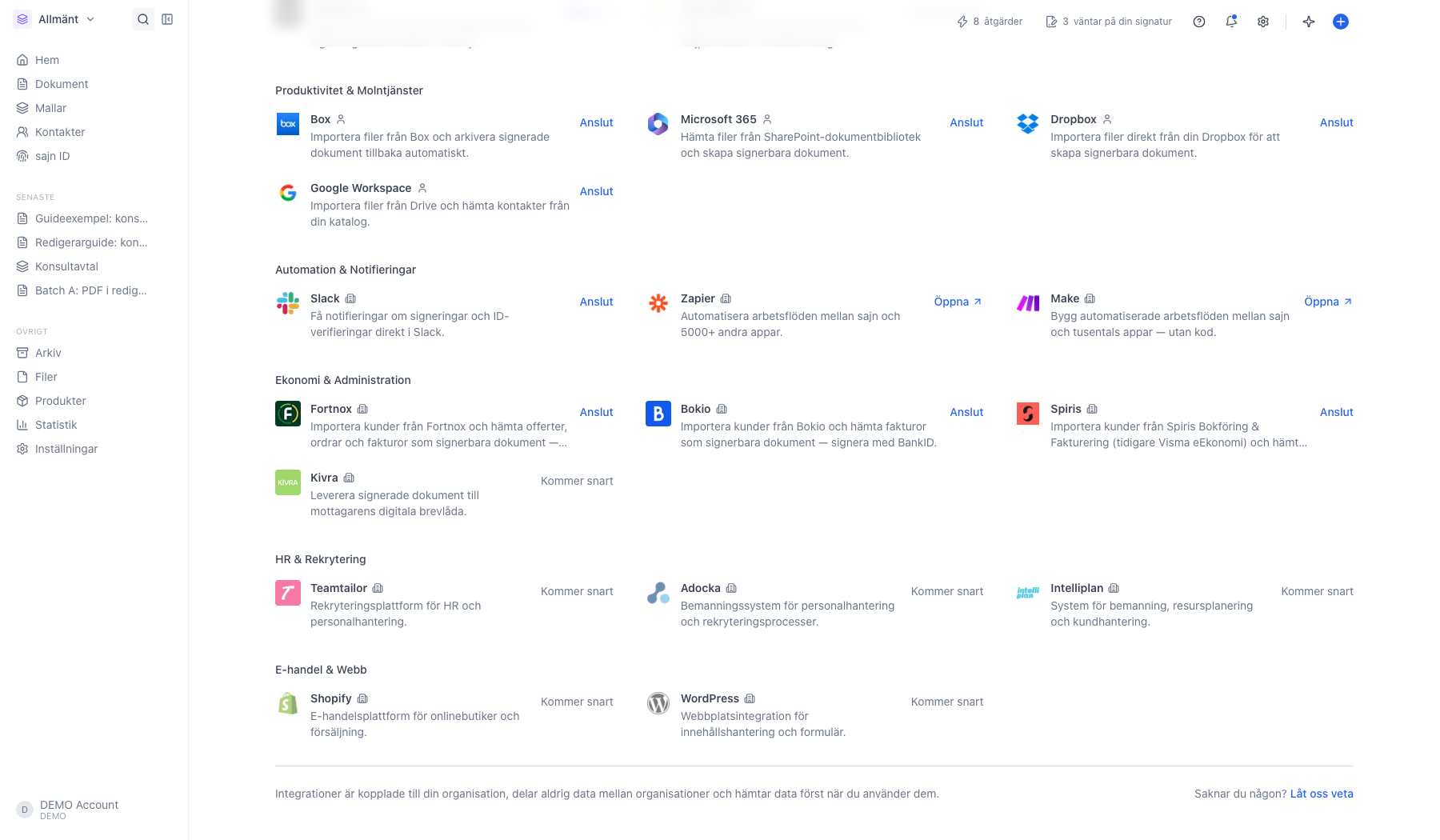1440x840 pixels.
Task: Click the Kivra logo
Action: click(x=288, y=482)
